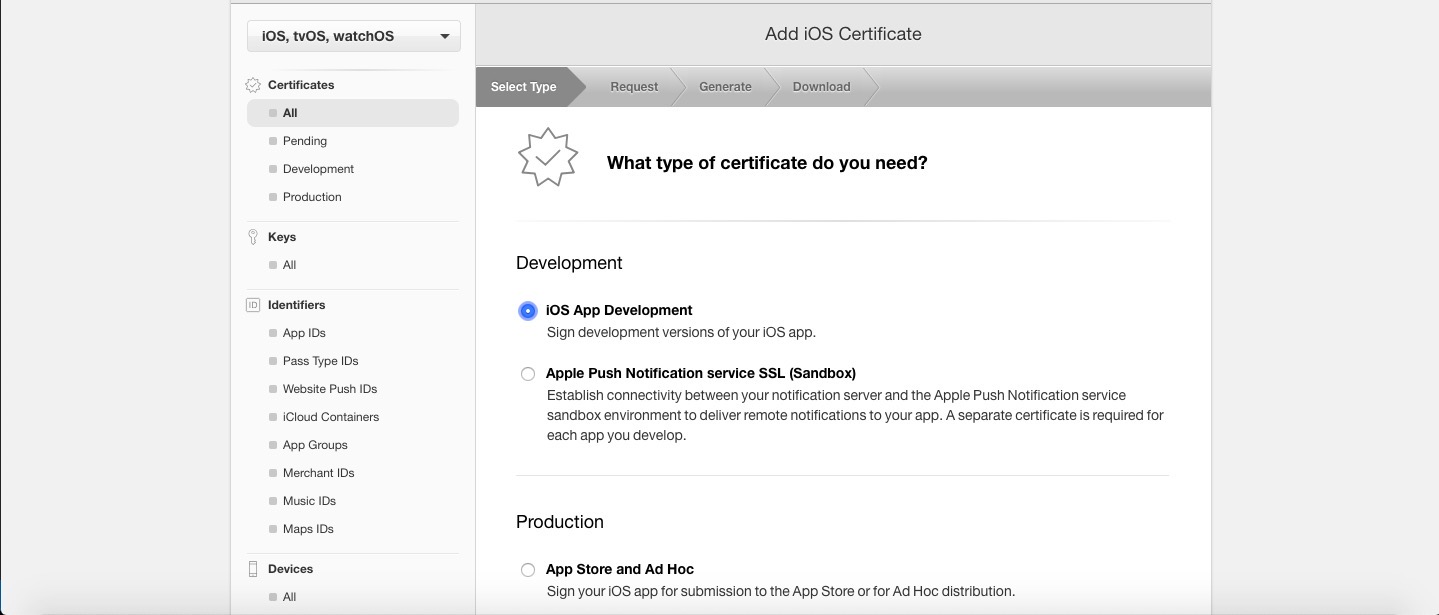Open Maps IDs
Viewport: 1439px width, 615px height.
coord(308,529)
